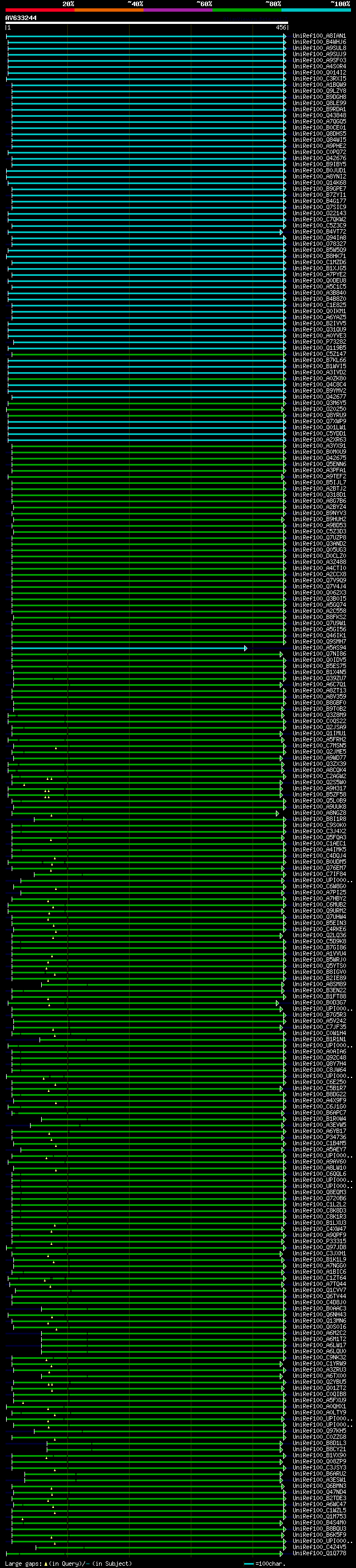
Task: Click the UniRef100_B9GPE7 label
Action: click(319, 189)
